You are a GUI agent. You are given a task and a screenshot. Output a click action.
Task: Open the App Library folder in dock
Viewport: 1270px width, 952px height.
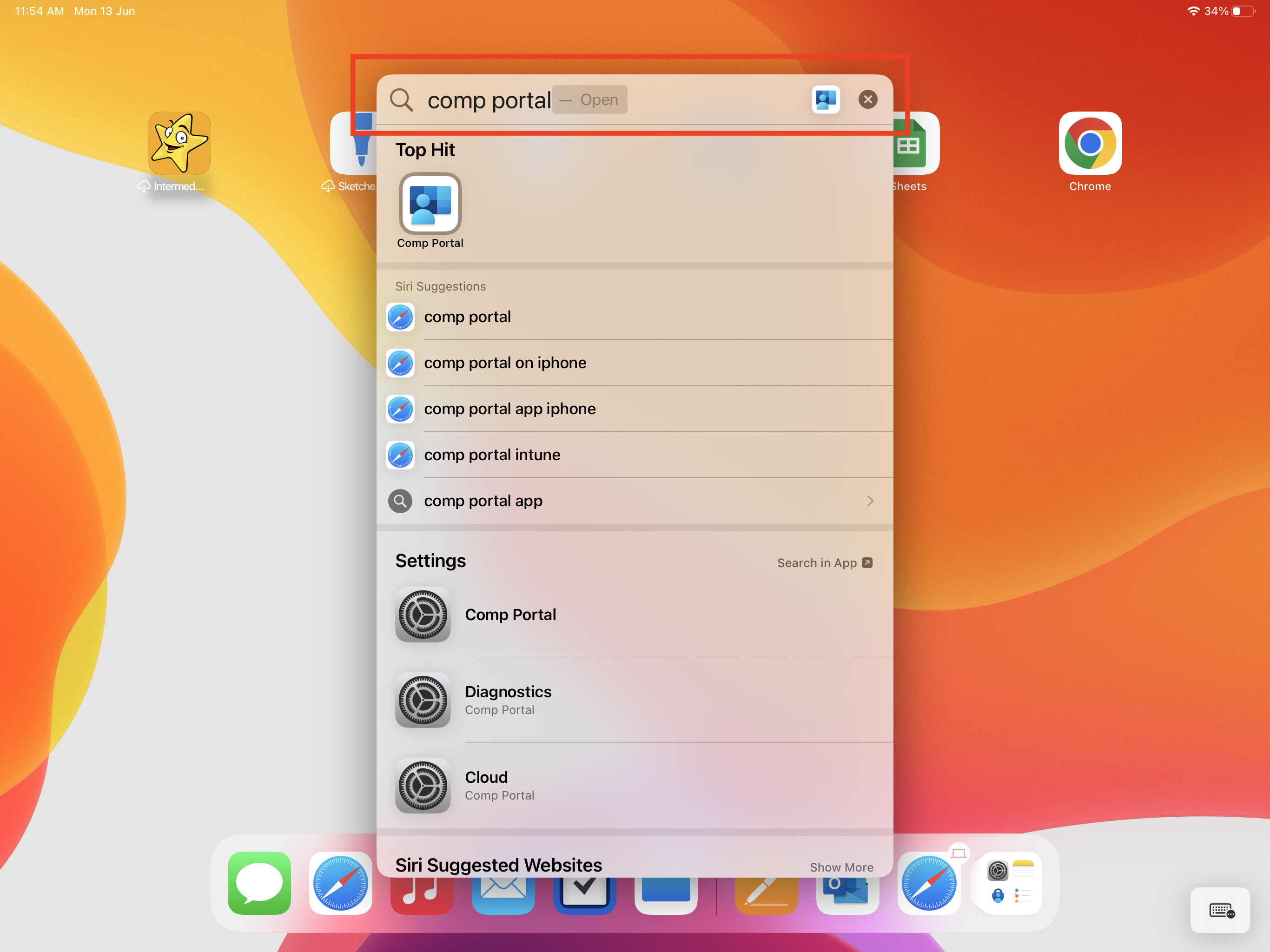(x=1010, y=883)
